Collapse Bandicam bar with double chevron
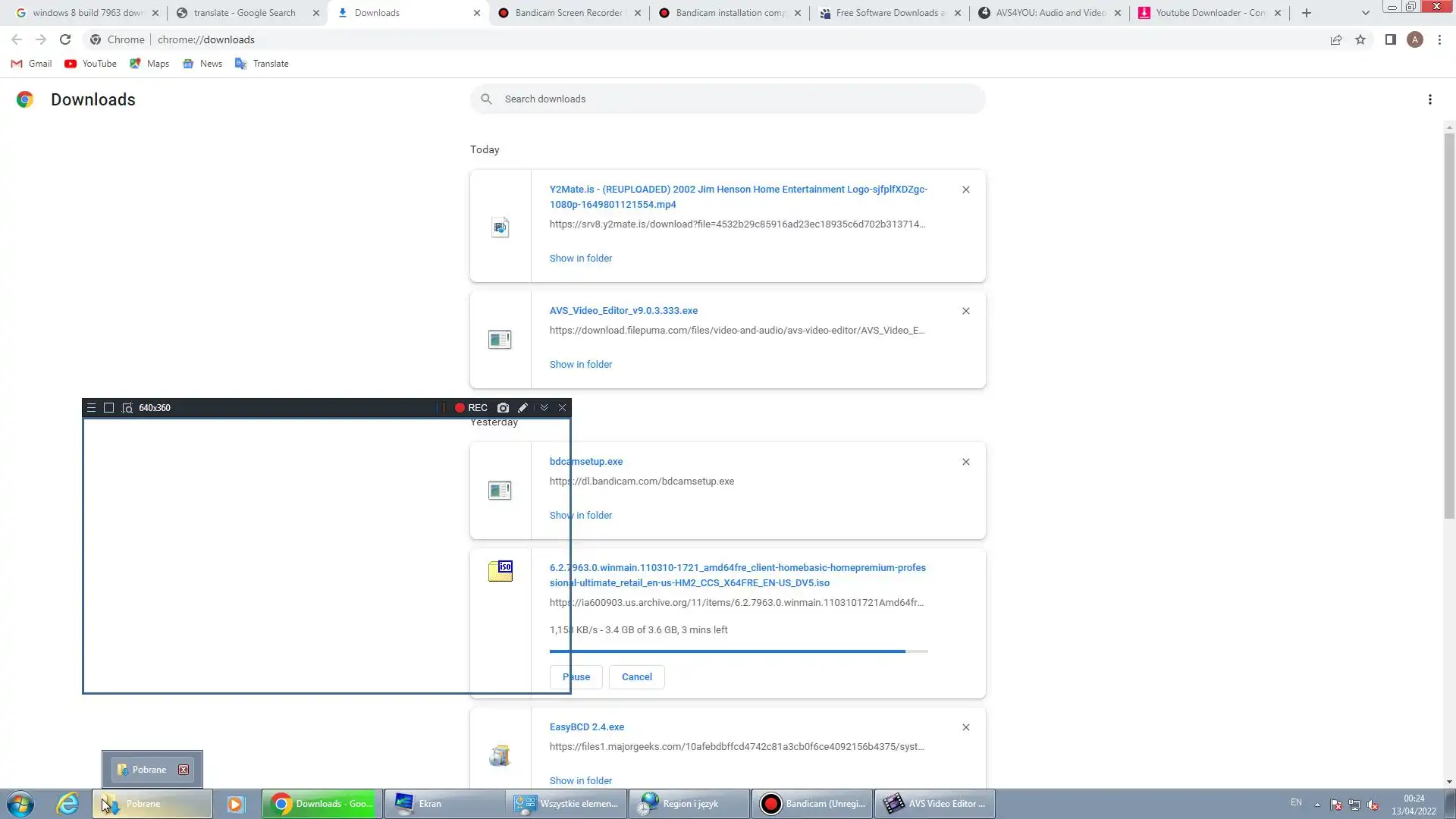The width and height of the screenshot is (1456, 819). click(x=544, y=408)
